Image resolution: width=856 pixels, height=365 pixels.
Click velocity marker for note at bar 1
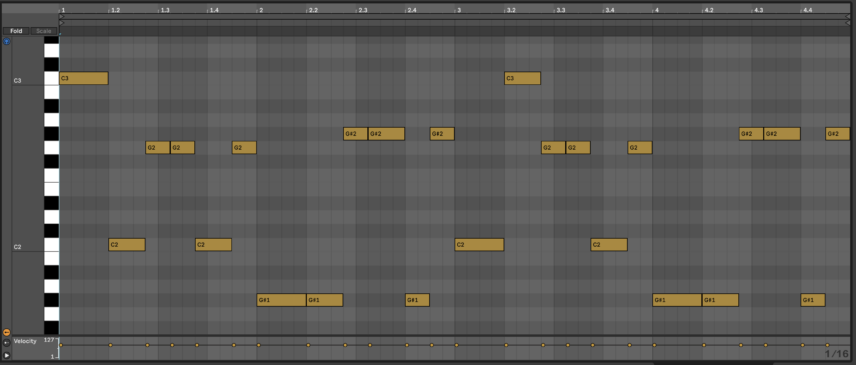point(61,345)
